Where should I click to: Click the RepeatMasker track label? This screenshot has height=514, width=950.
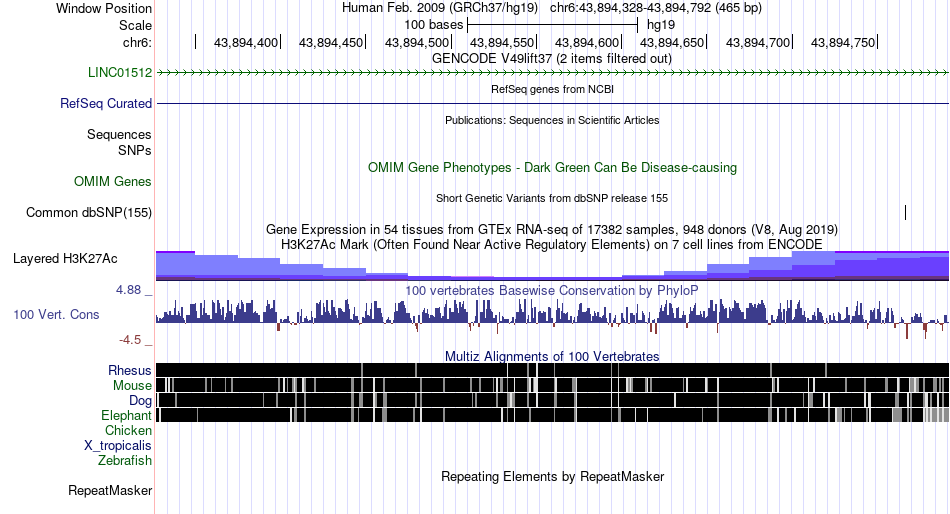(110, 490)
